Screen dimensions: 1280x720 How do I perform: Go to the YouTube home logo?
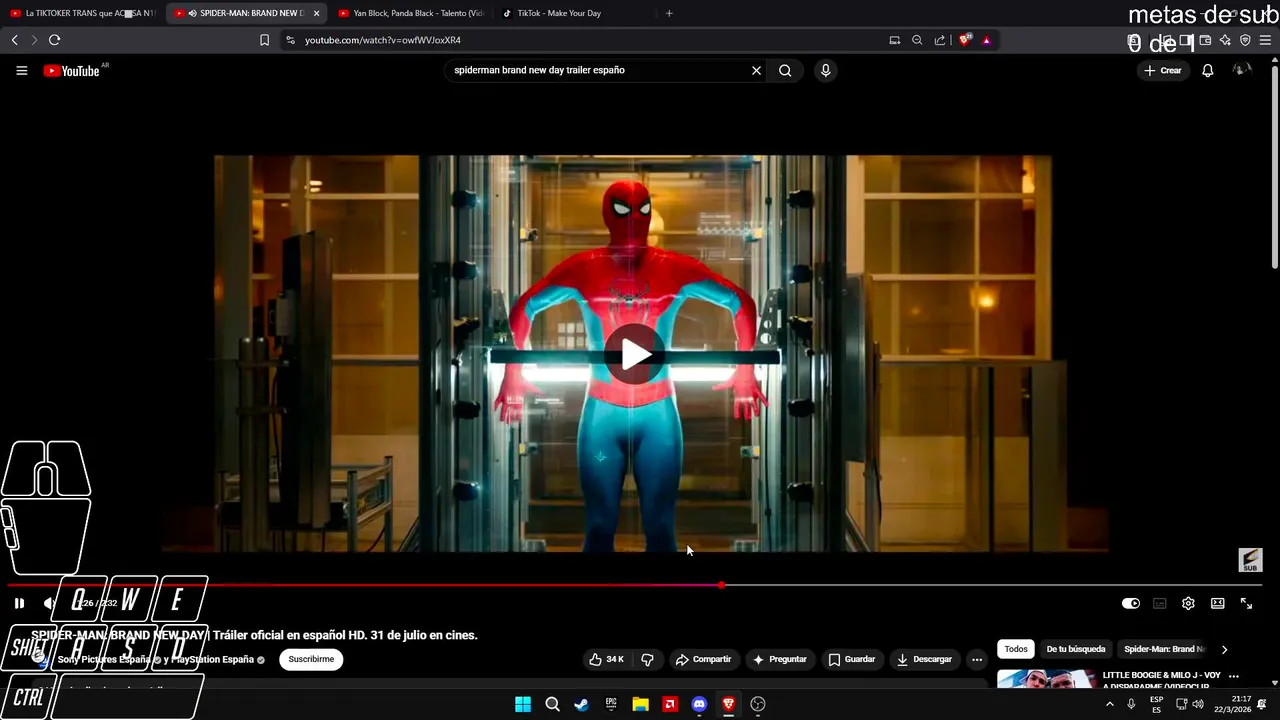click(72, 71)
